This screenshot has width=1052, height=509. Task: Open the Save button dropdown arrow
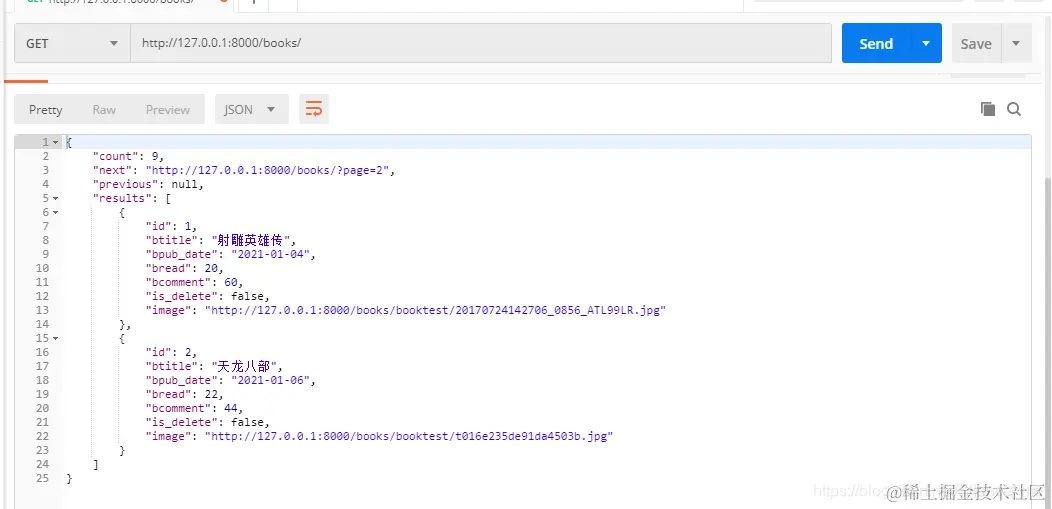(x=1016, y=44)
